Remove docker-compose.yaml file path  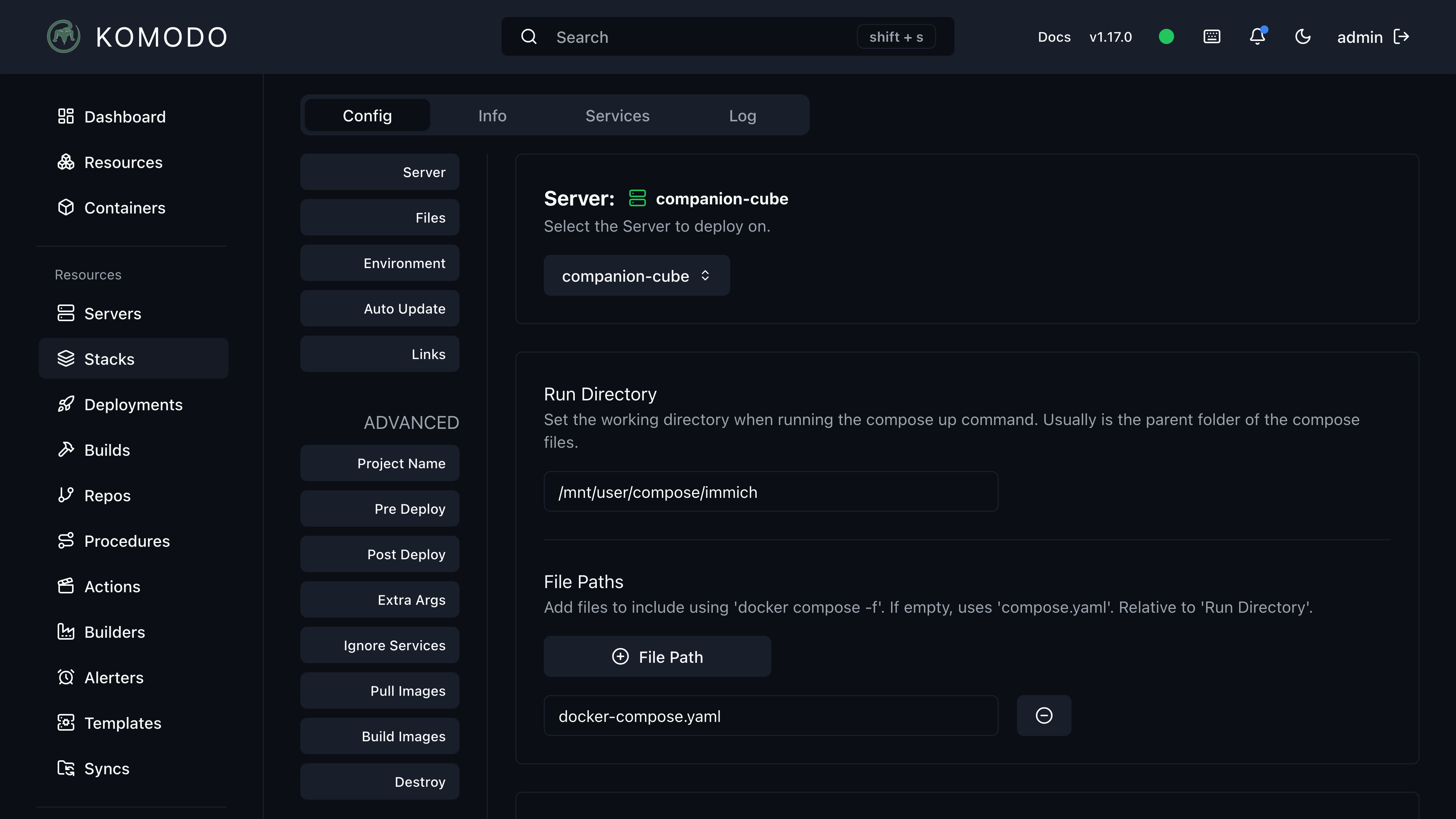1044,715
